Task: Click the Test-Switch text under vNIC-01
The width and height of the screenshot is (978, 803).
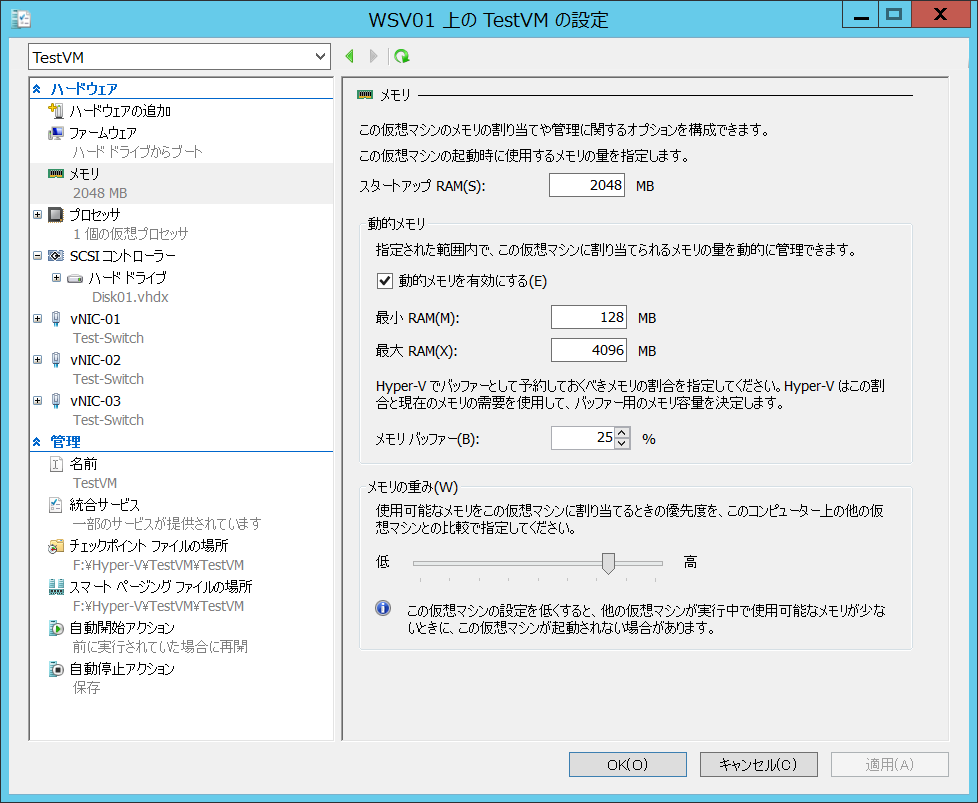Action: 108,338
